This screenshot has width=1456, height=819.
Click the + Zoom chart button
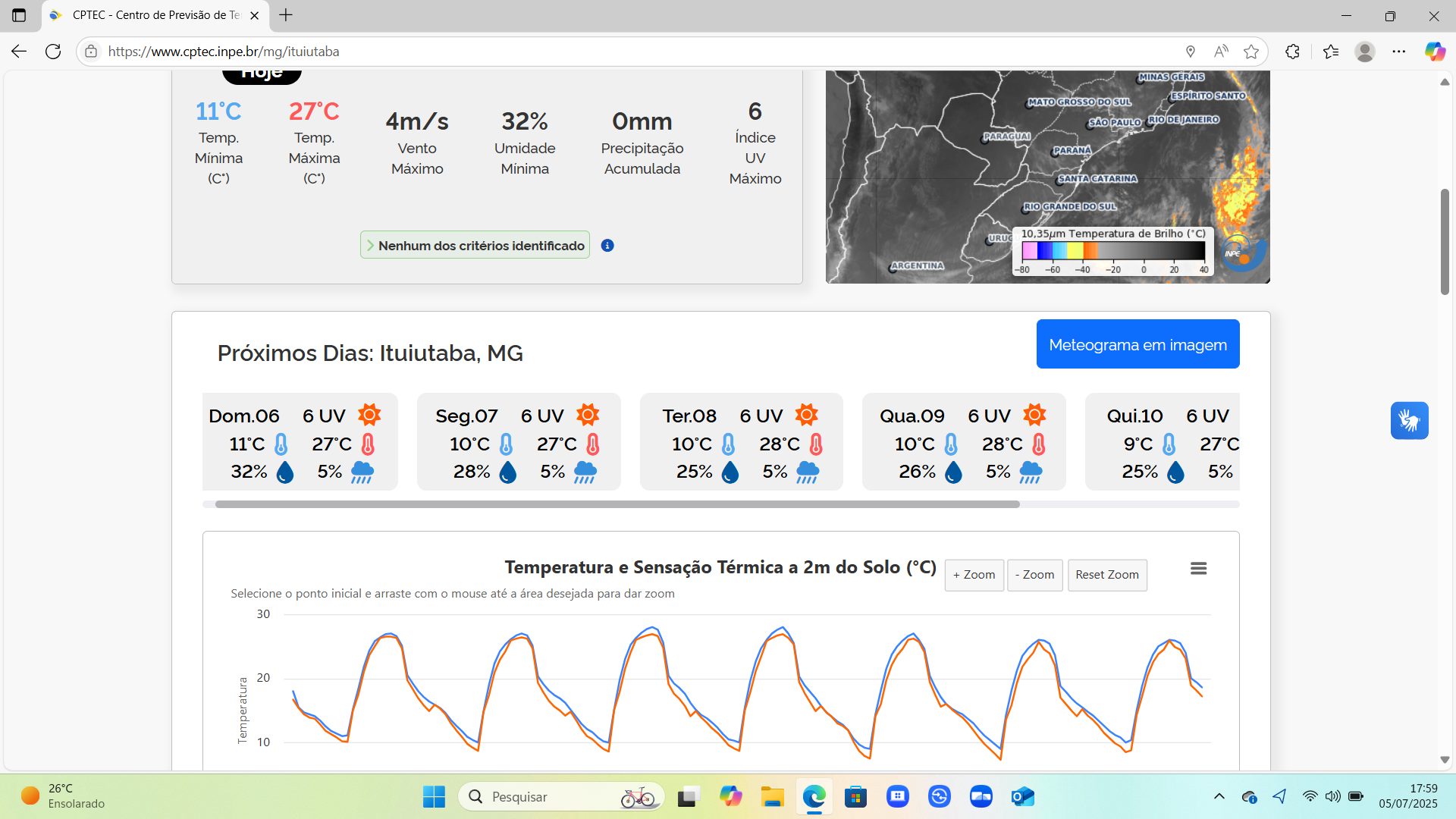pyautogui.click(x=974, y=575)
